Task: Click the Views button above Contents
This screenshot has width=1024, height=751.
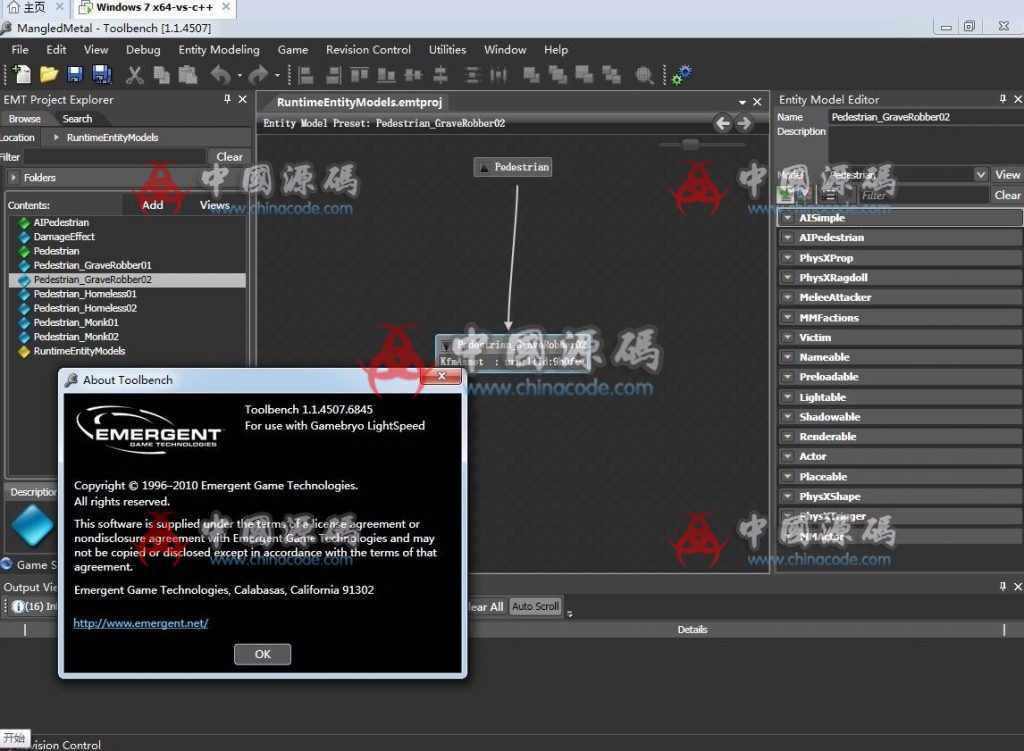Action: [214, 205]
